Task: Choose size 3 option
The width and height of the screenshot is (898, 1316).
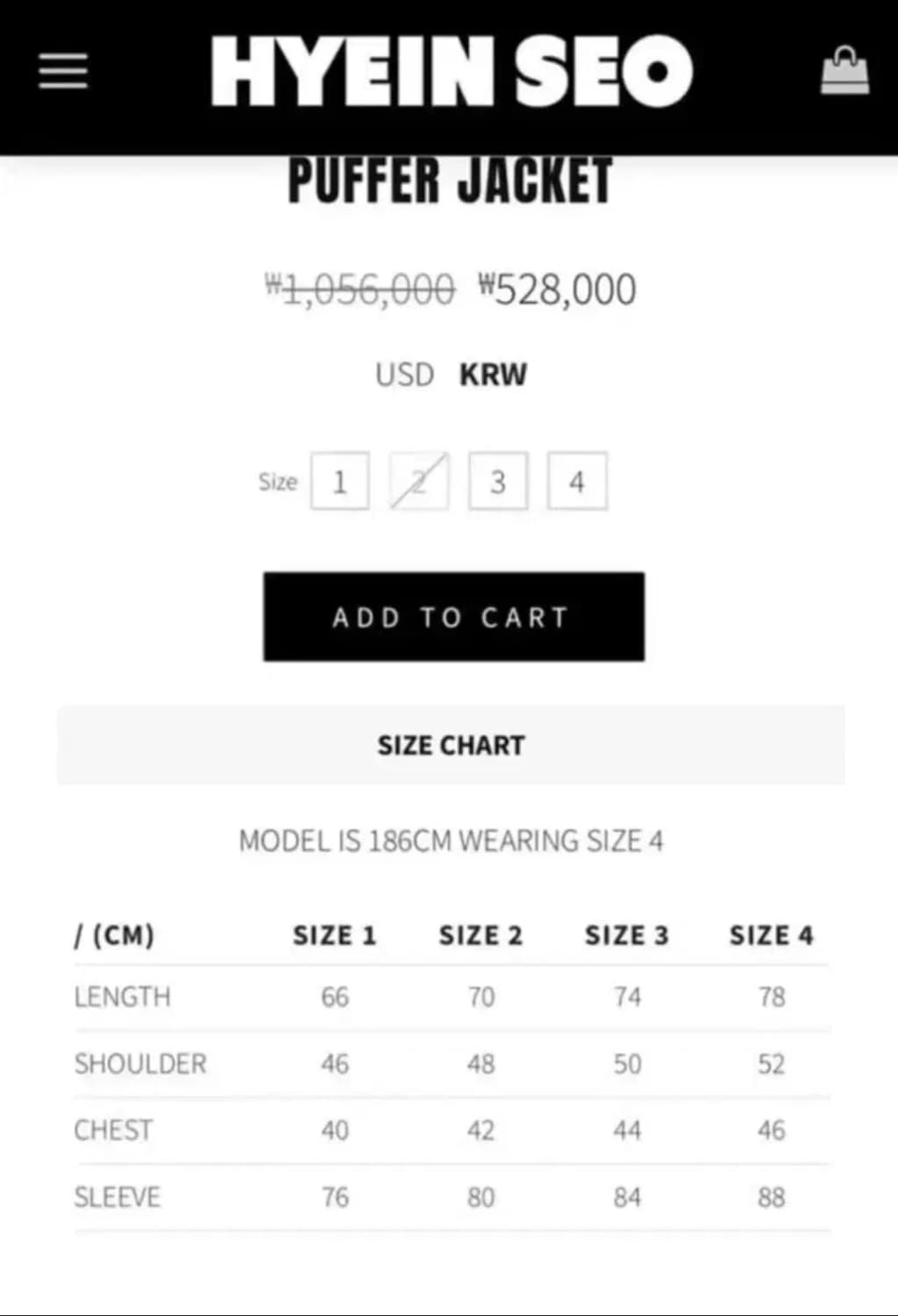Action: click(498, 481)
